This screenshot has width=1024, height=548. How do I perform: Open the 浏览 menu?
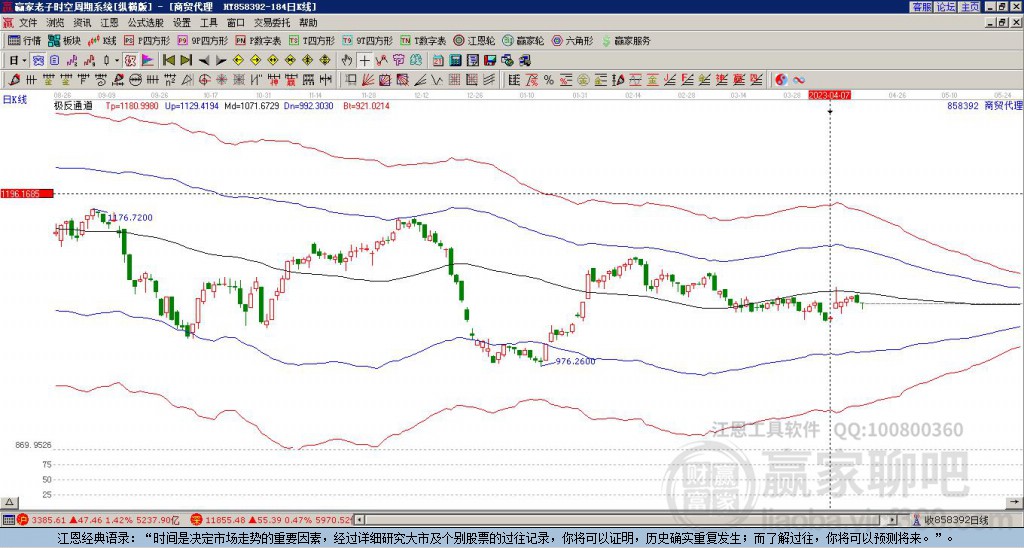56,23
